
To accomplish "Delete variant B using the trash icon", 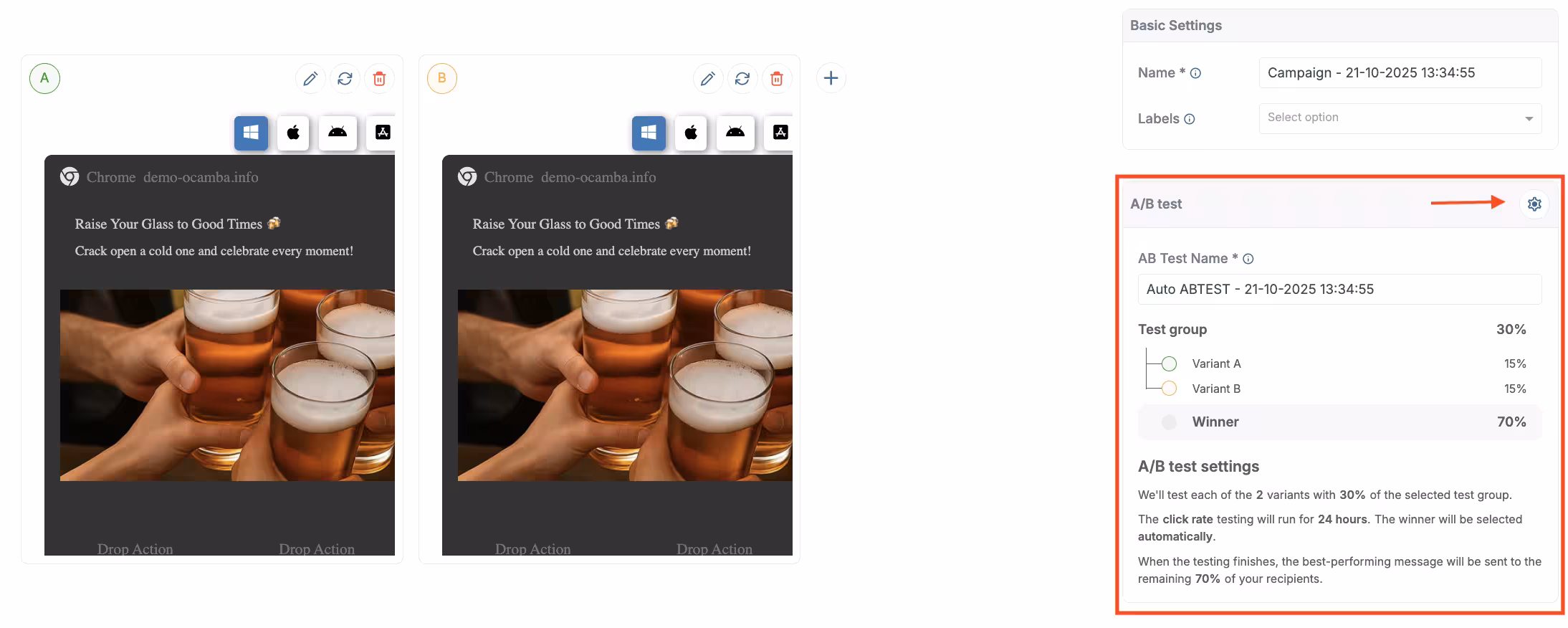I will tap(777, 79).
